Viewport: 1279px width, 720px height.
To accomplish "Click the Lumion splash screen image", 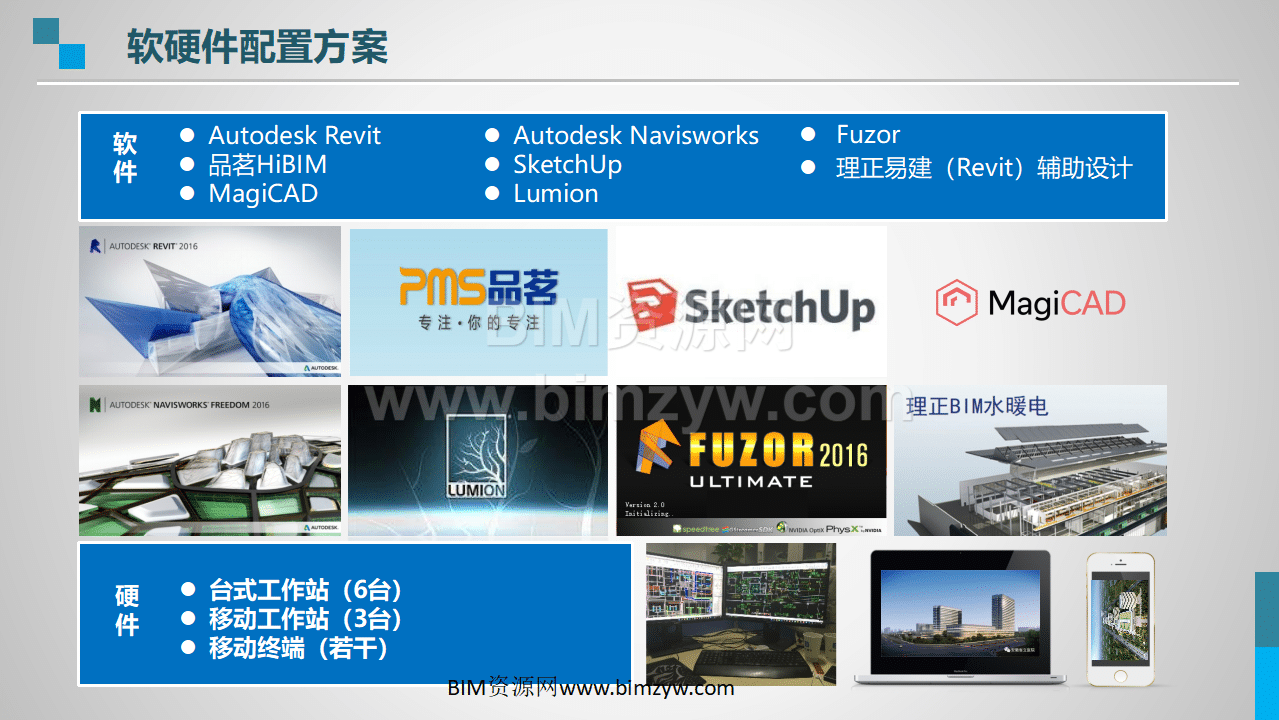I will tap(478, 460).
